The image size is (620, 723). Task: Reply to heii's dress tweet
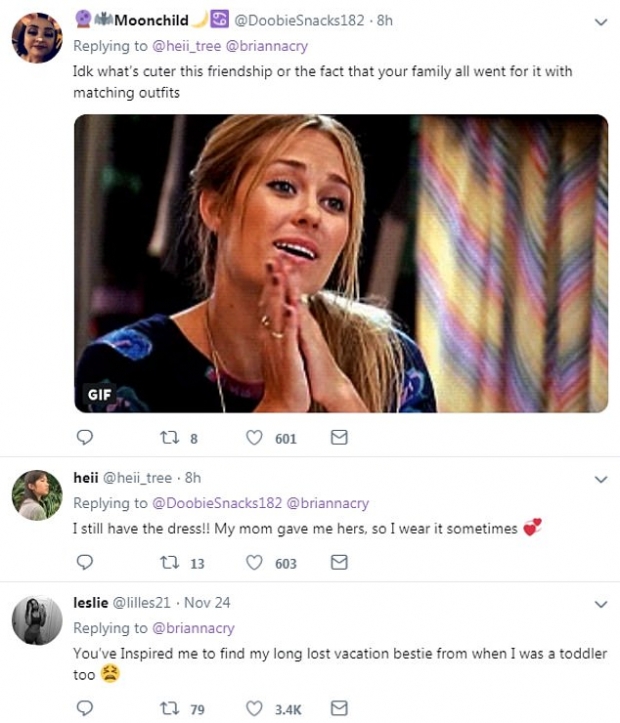coord(85,563)
